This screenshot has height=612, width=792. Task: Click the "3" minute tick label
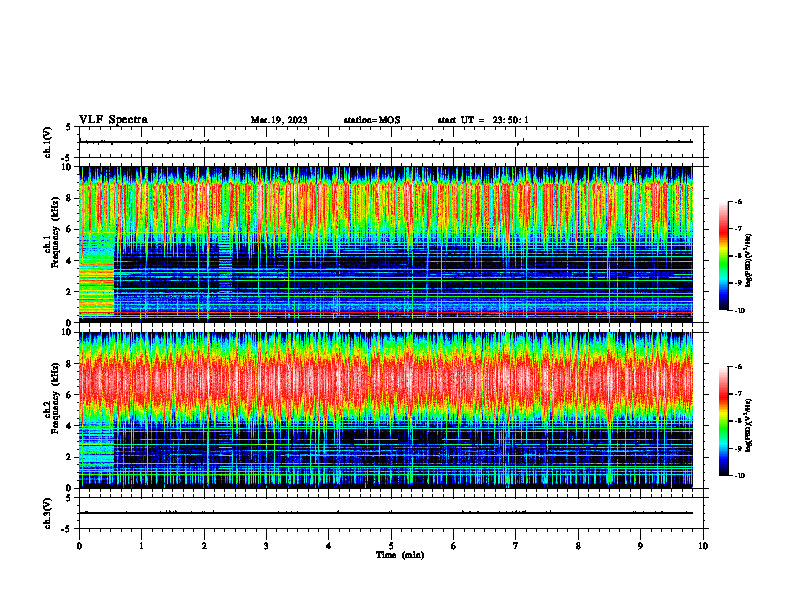tap(266, 546)
